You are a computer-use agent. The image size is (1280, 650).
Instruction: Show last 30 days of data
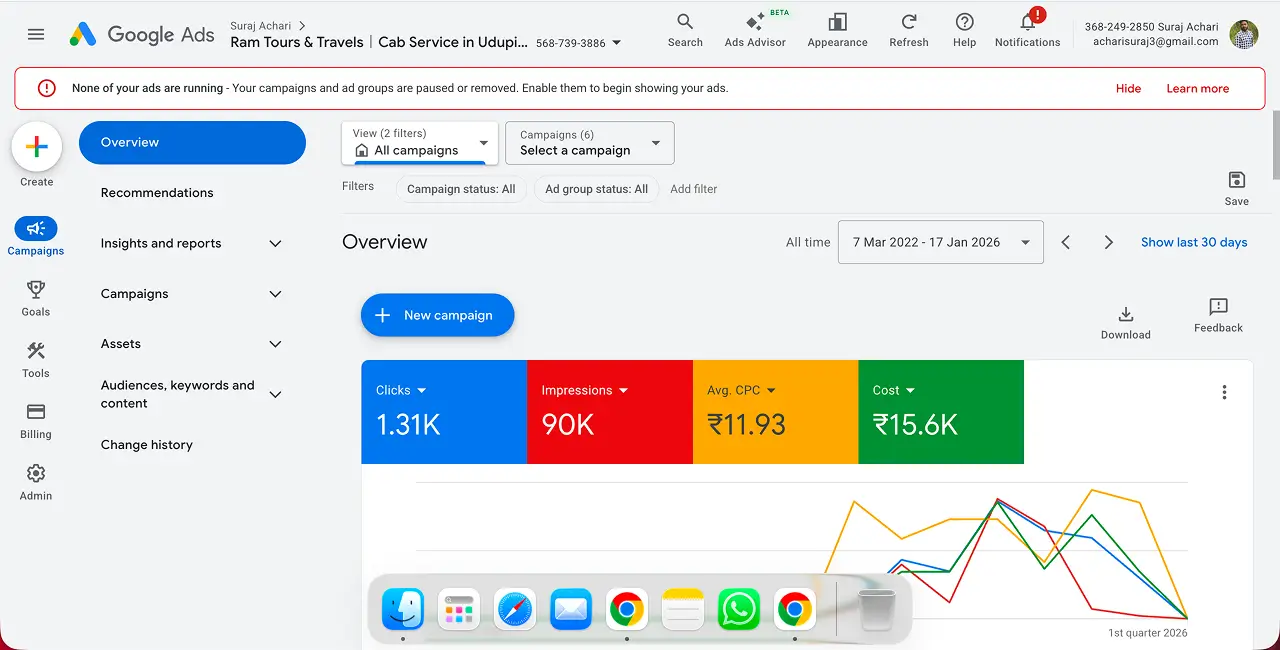[1194, 242]
